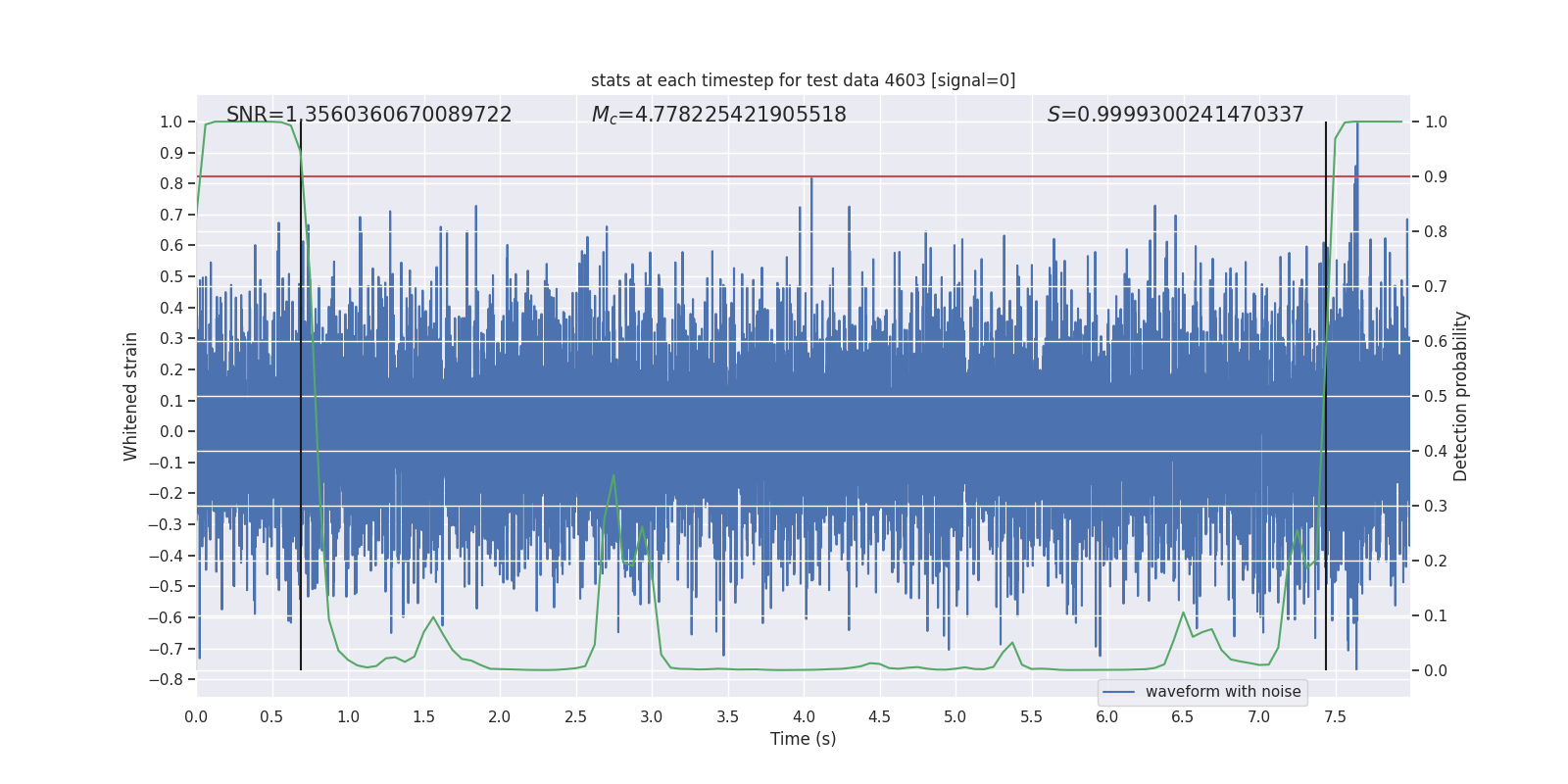Click the blue line sample in the legend
Image resolution: width=1568 pixels, height=784 pixels.
coord(1119,692)
